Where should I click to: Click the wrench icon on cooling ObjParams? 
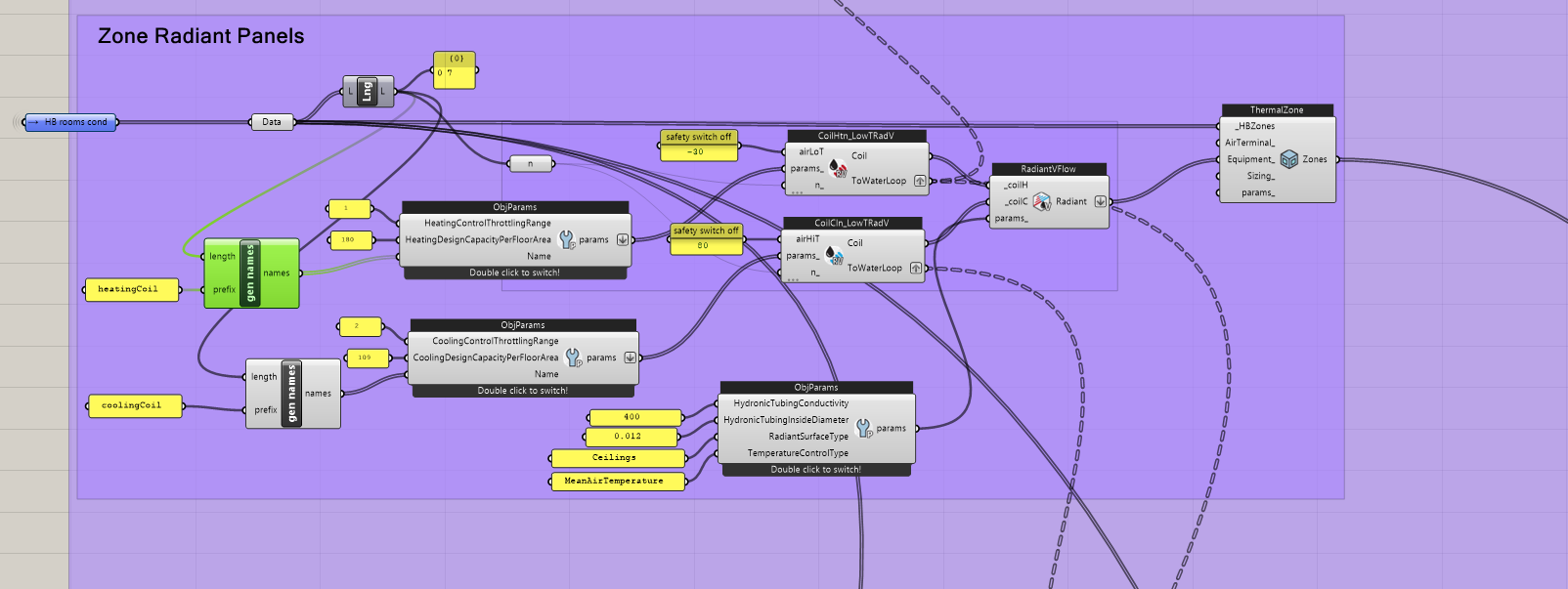(574, 358)
